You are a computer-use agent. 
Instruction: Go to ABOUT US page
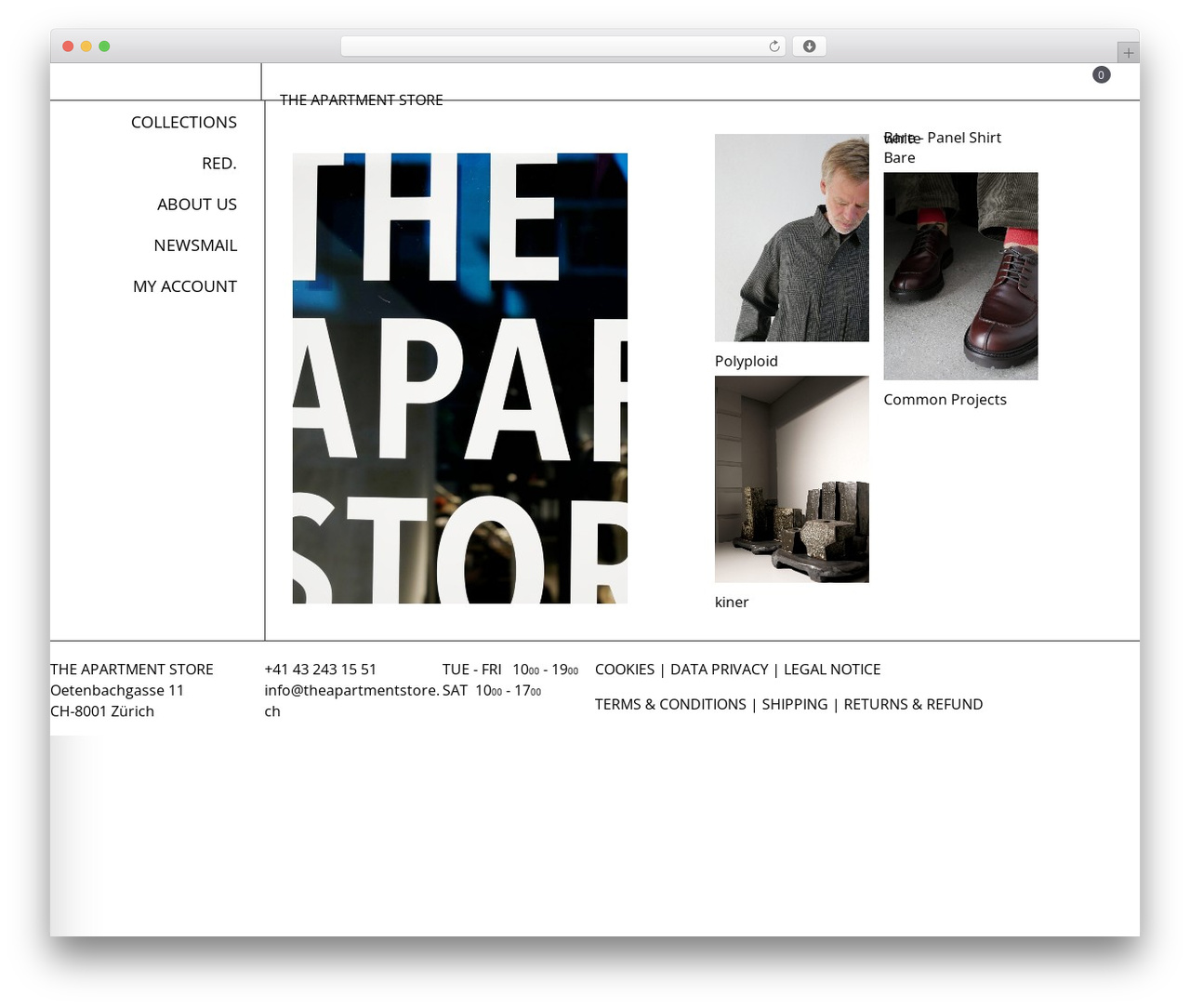pyautogui.click(x=197, y=205)
